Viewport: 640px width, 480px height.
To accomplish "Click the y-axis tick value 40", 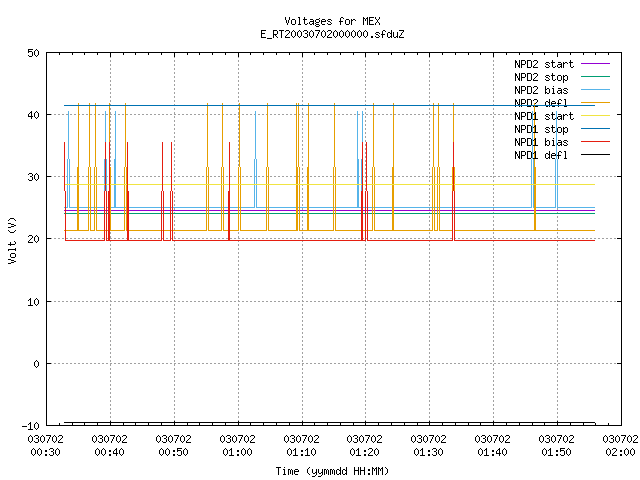I will click(x=33, y=115).
